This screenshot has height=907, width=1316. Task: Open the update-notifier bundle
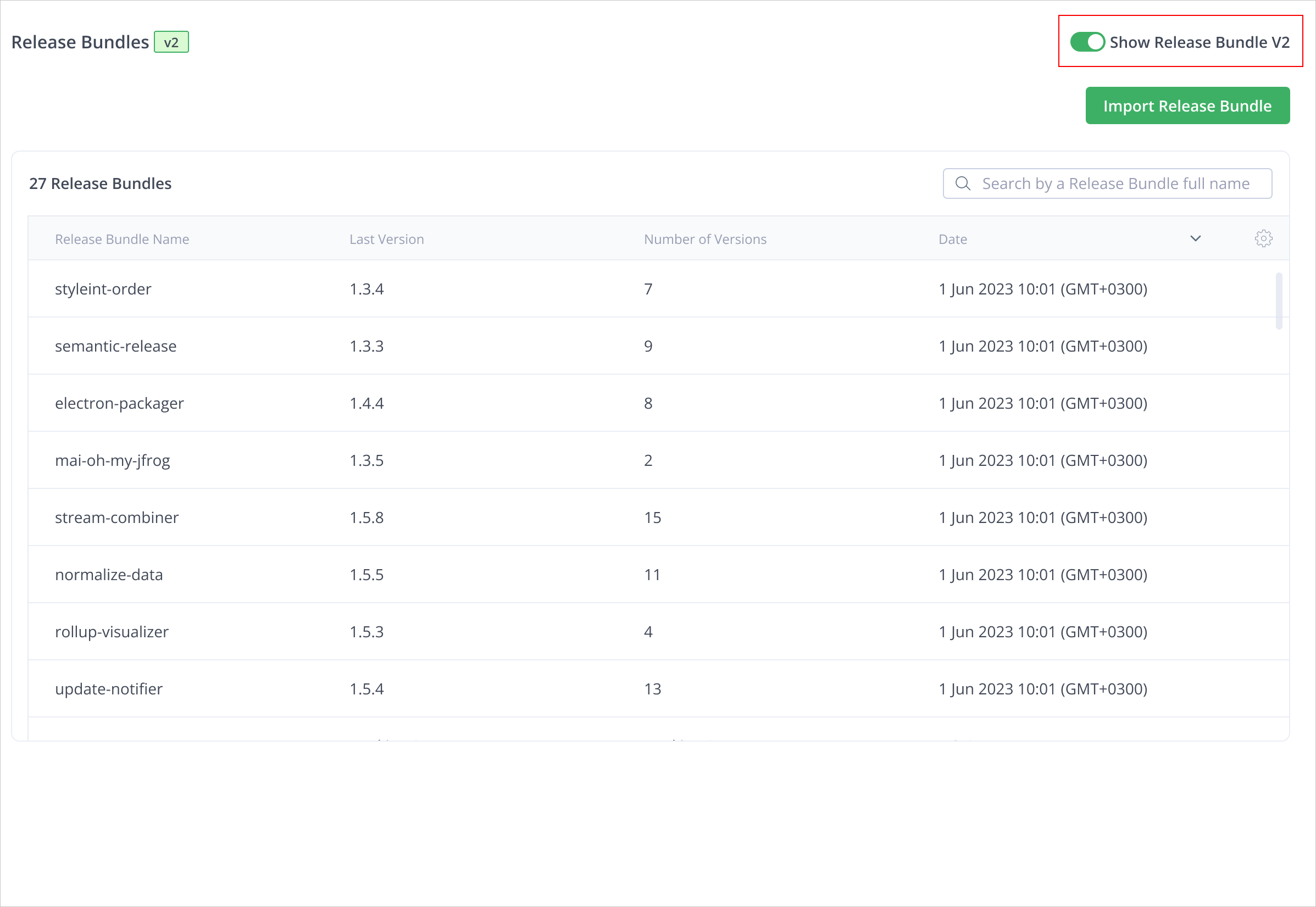tap(109, 689)
